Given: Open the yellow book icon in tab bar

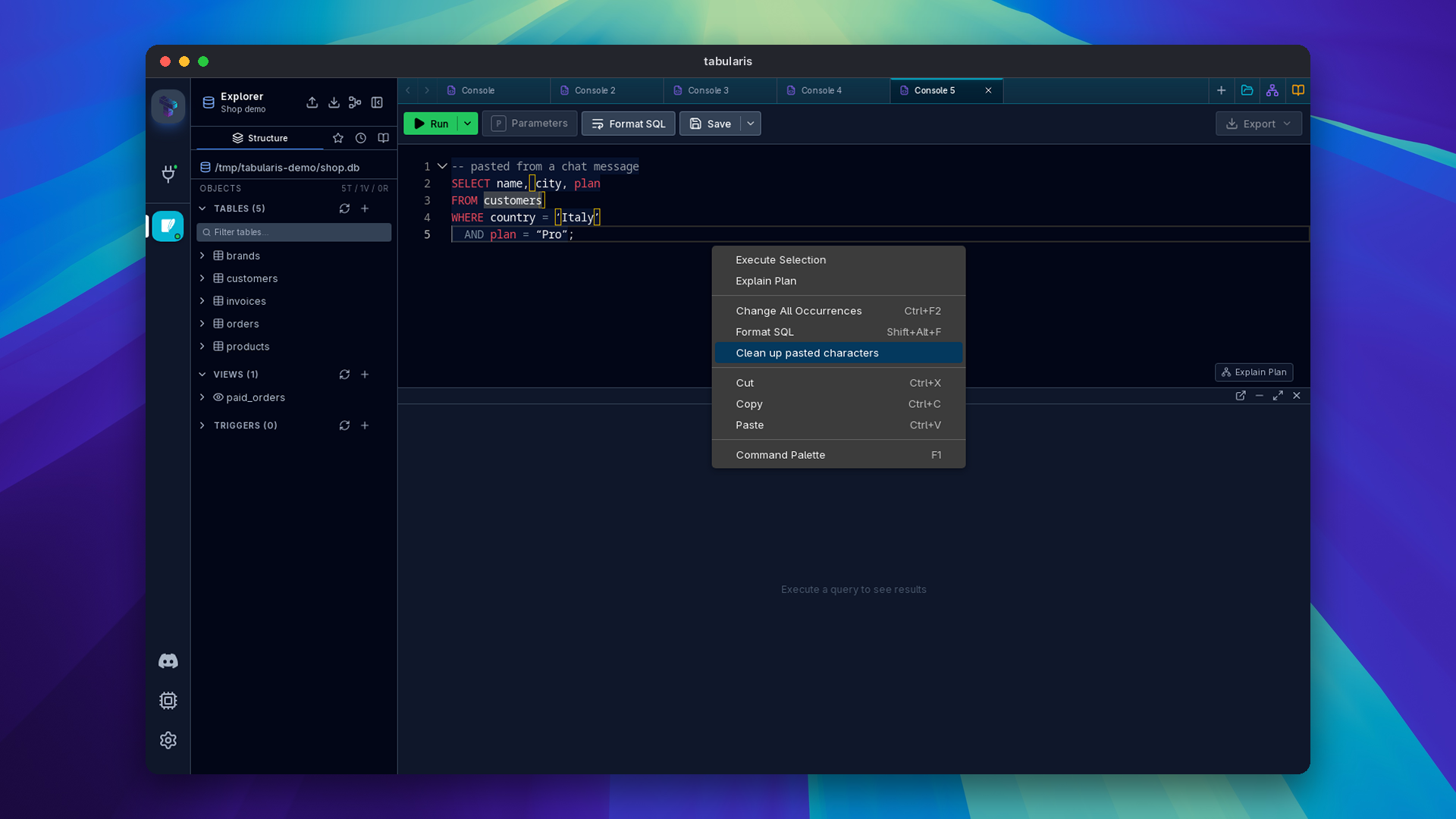Looking at the screenshot, I should (x=1298, y=90).
